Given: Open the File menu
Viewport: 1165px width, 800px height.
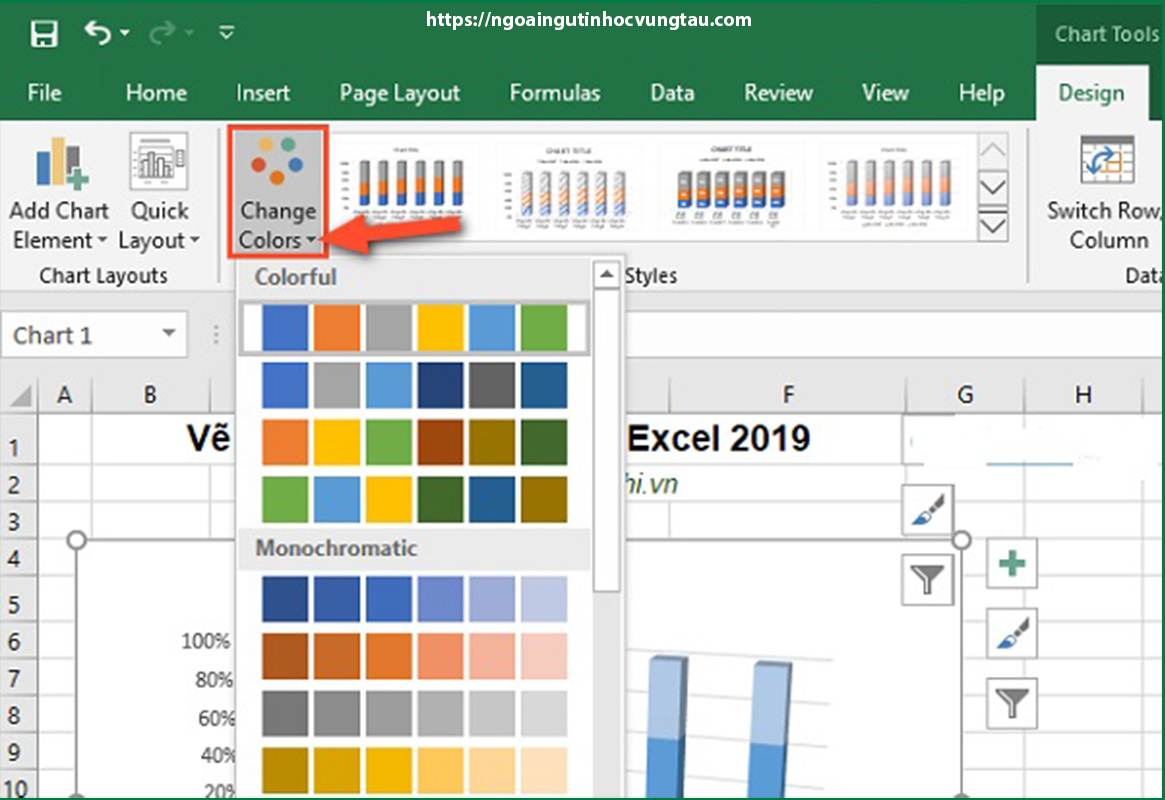Looking at the screenshot, I should click(44, 92).
